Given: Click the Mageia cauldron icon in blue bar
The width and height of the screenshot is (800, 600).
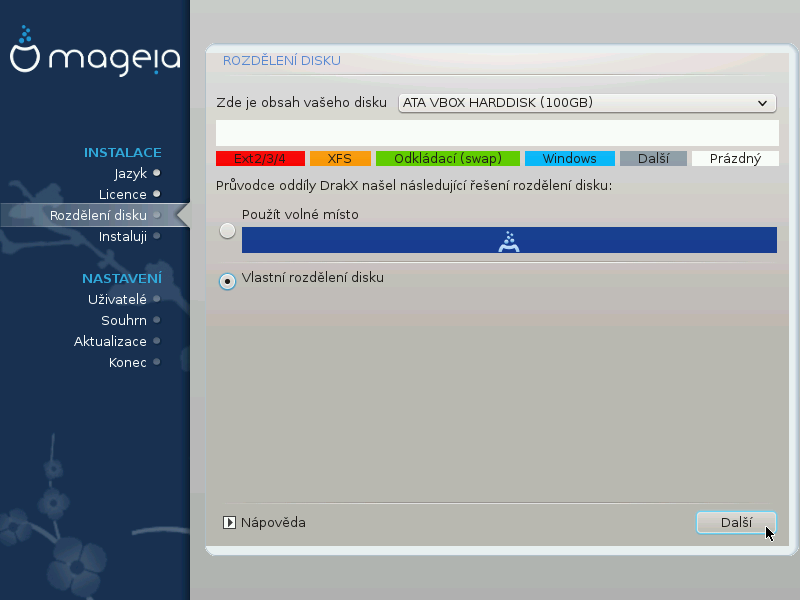Looking at the screenshot, I should tap(509, 241).
